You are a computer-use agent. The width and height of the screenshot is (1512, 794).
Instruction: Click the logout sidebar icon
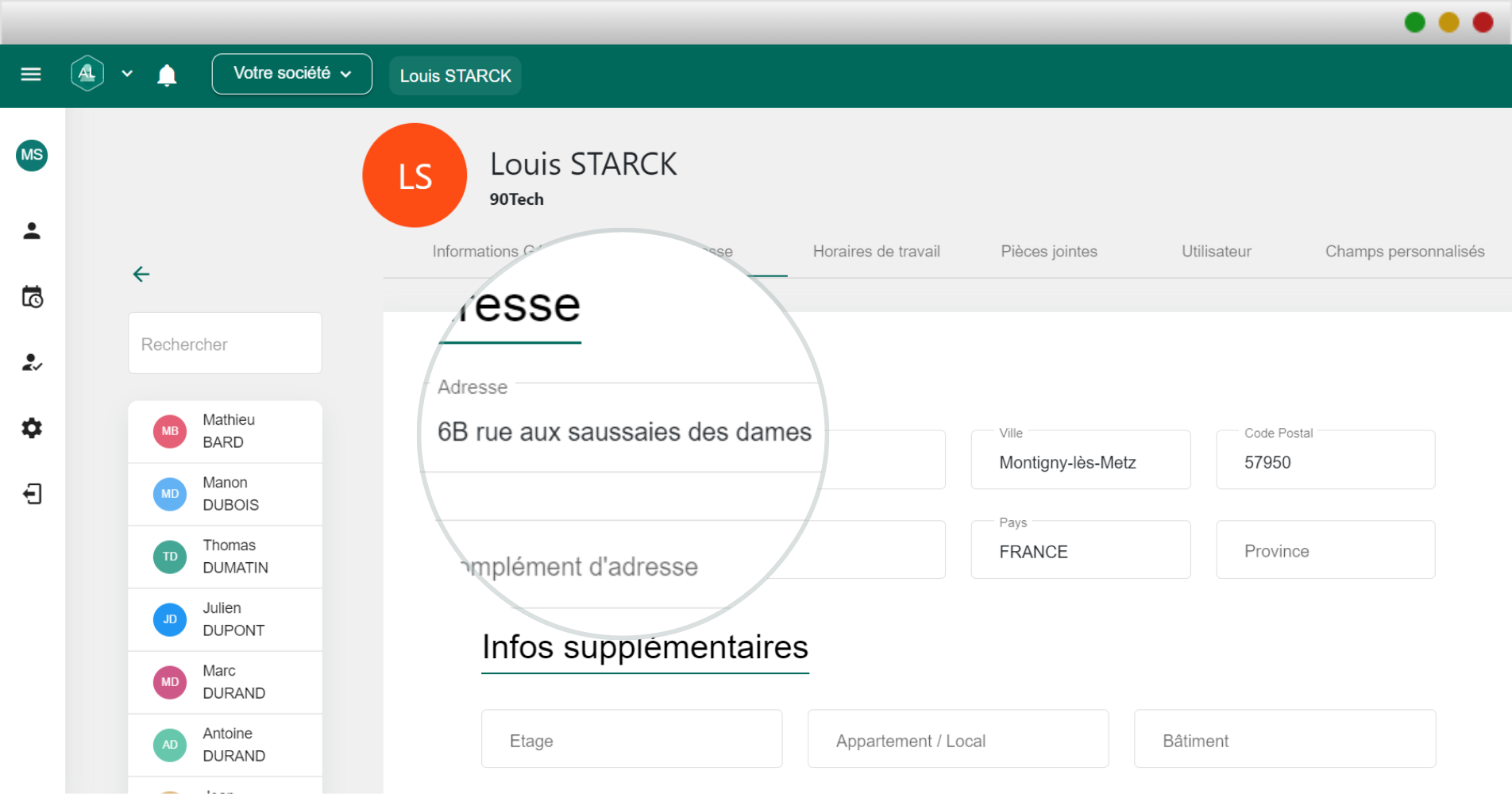point(32,494)
